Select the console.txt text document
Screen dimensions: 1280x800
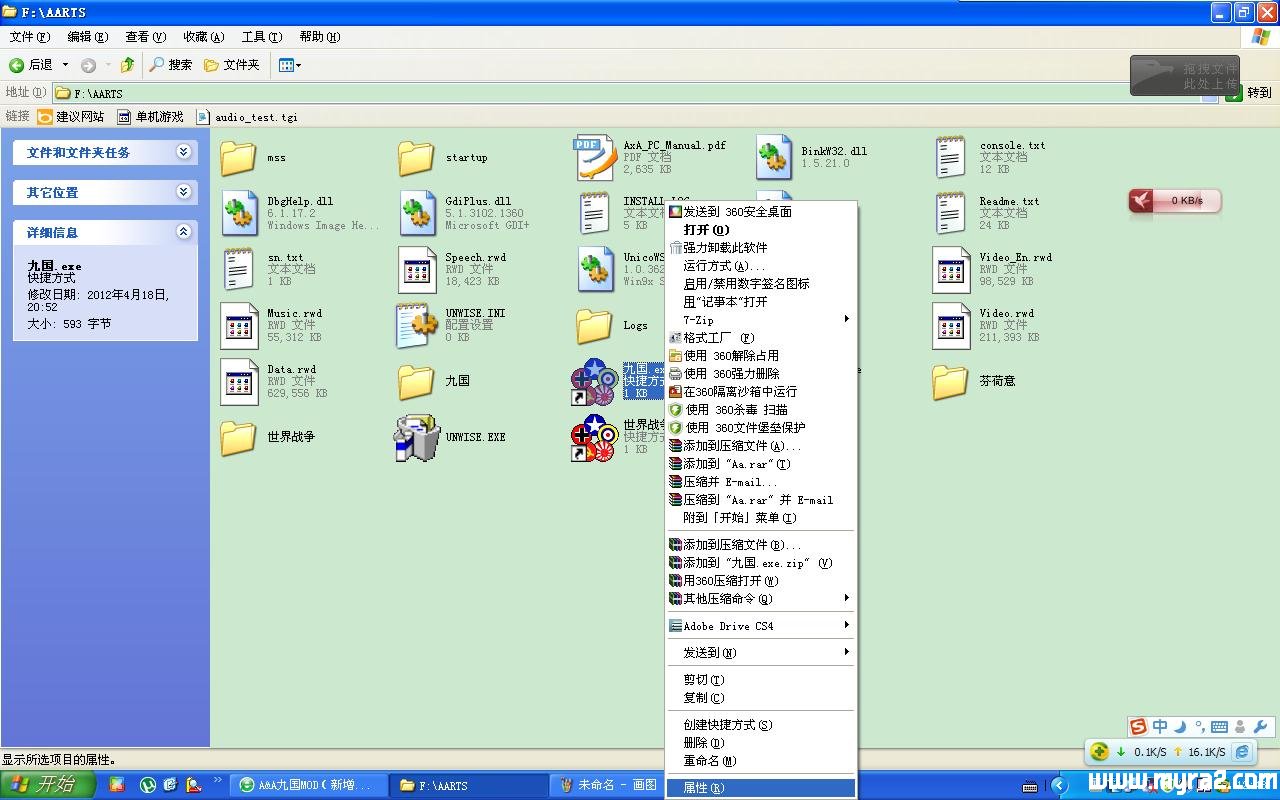(989, 157)
